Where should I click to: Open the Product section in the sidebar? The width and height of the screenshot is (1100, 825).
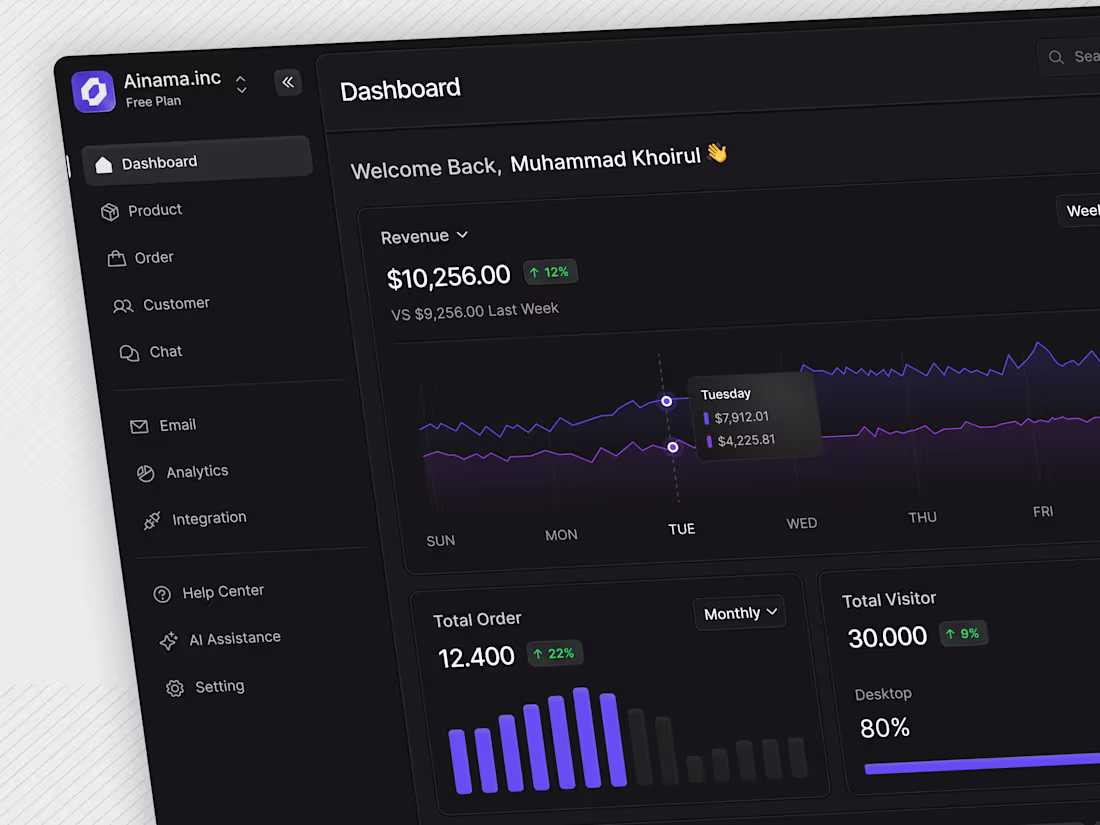click(x=155, y=210)
